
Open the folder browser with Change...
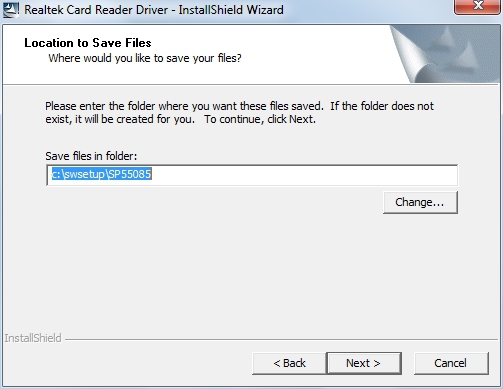tap(420, 202)
